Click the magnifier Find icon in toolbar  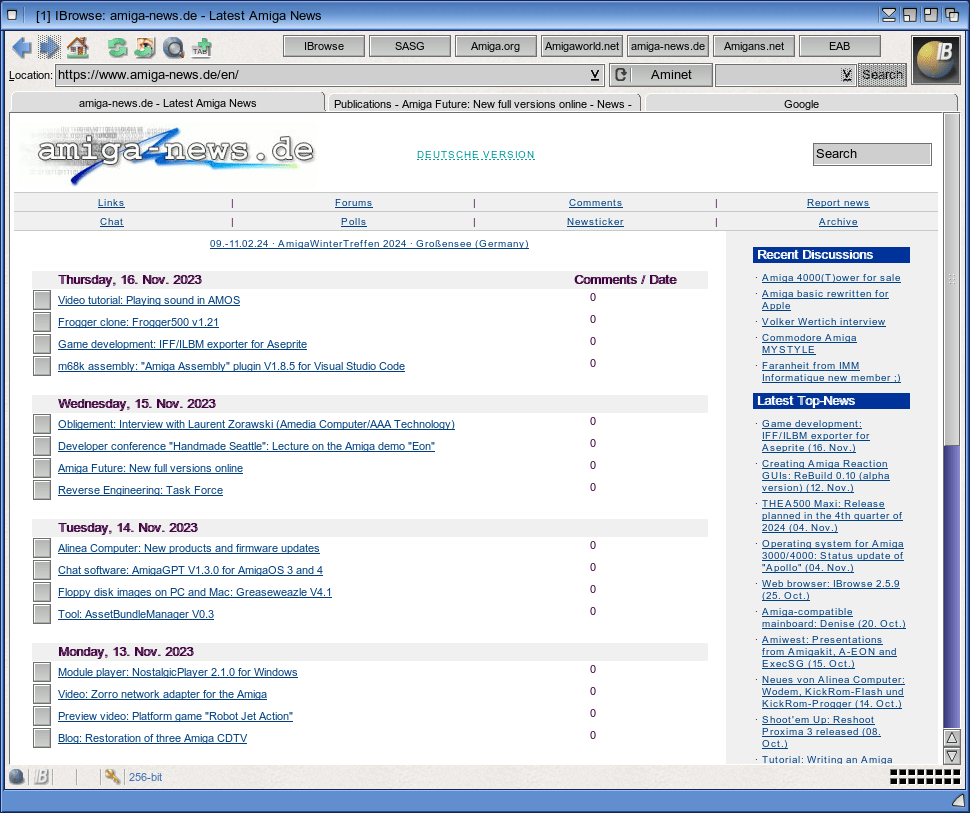click(x=173, y=47)
